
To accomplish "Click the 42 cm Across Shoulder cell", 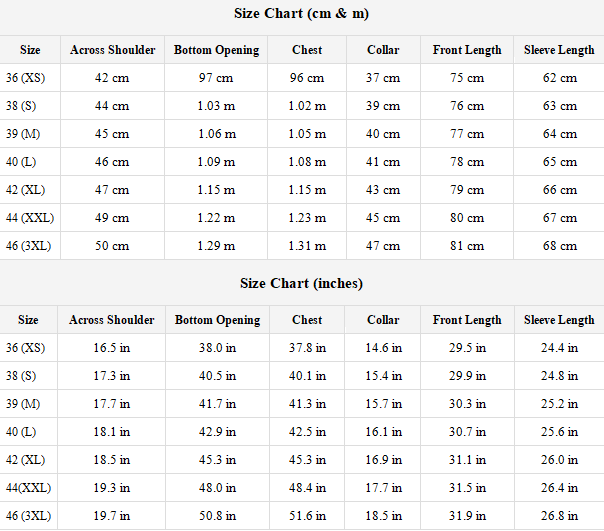I will (x=112, y=78).
